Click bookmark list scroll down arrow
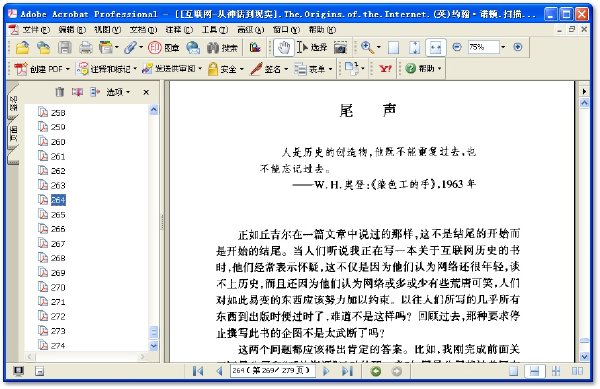This screenshot has width=600, height=389. coord(154,346)
